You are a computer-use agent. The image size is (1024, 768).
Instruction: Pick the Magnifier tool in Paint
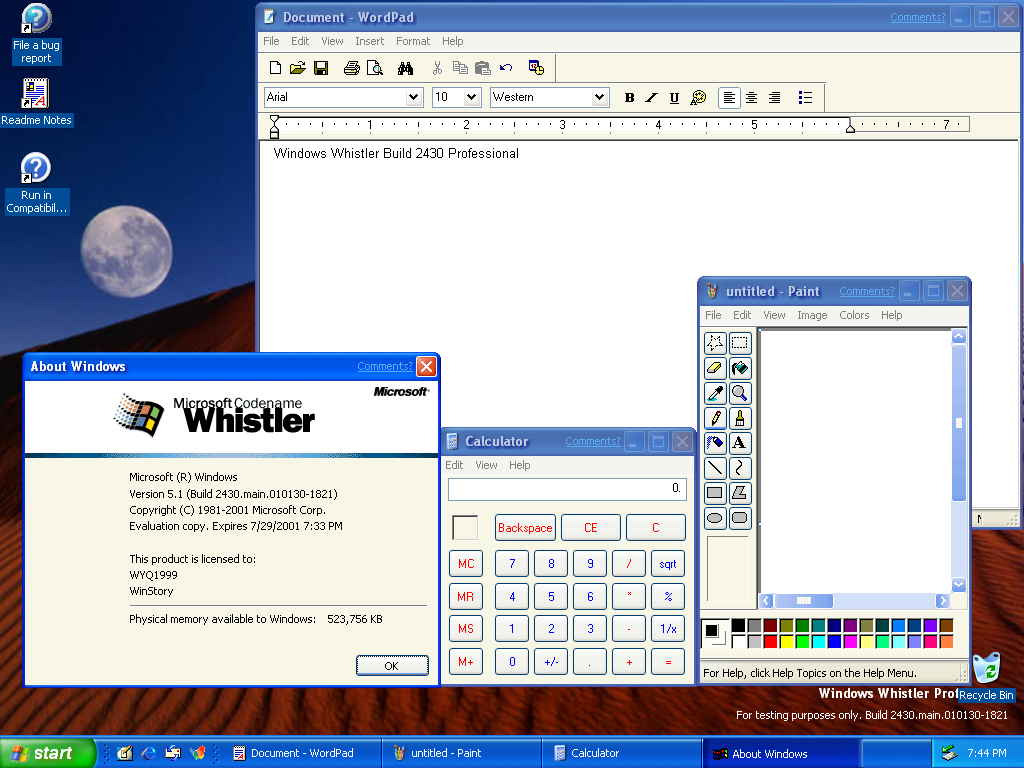coord(740,393)
